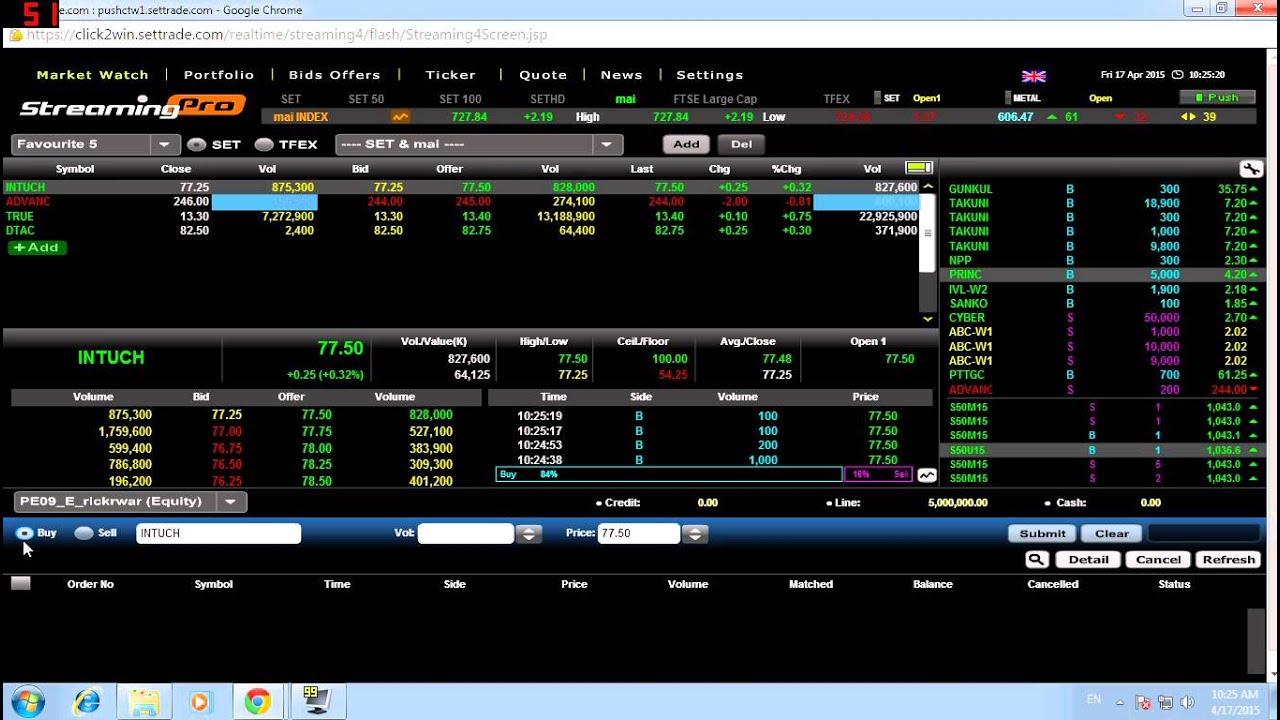Open Windows Start menu

[x=28, y=702]
